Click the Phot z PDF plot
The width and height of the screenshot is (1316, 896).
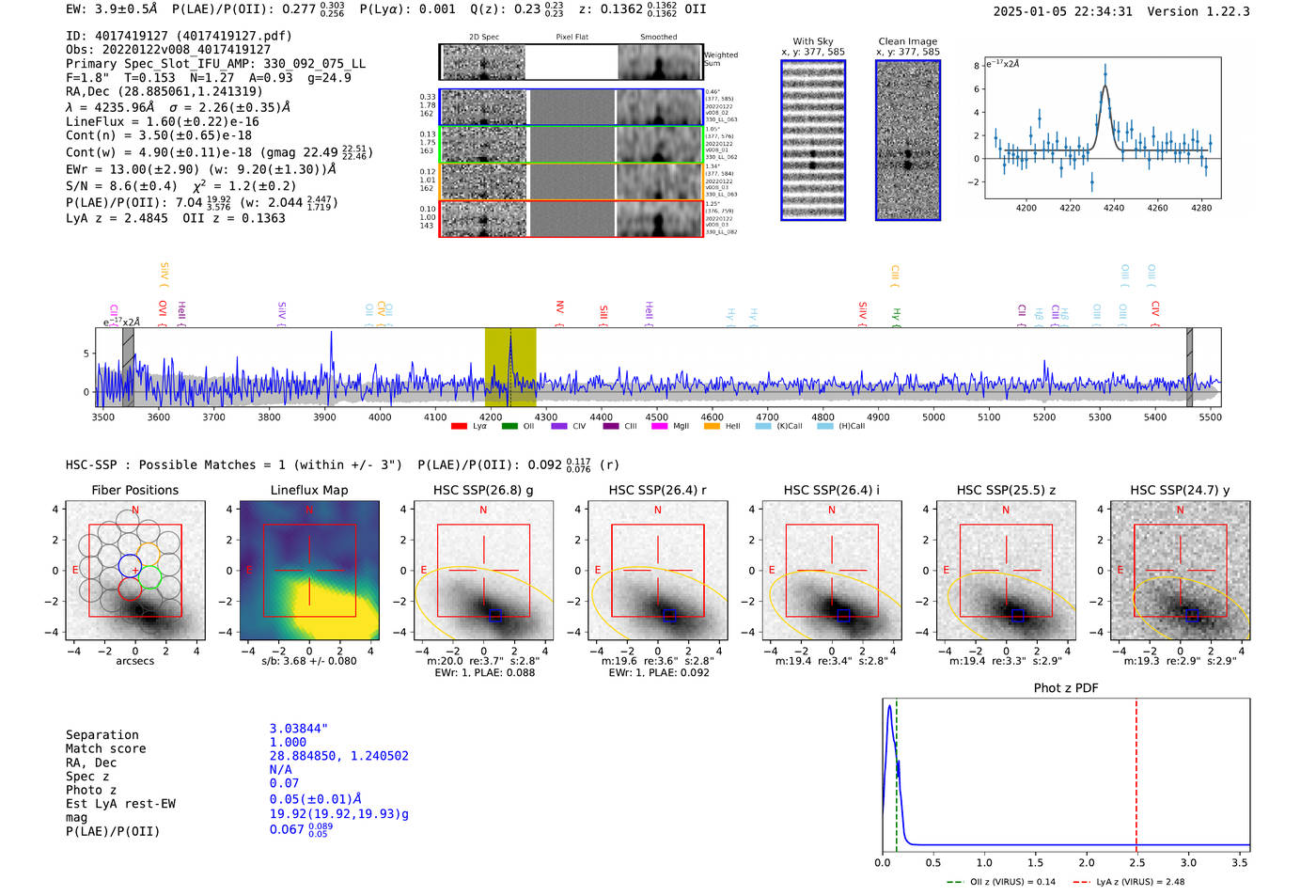1066,775
